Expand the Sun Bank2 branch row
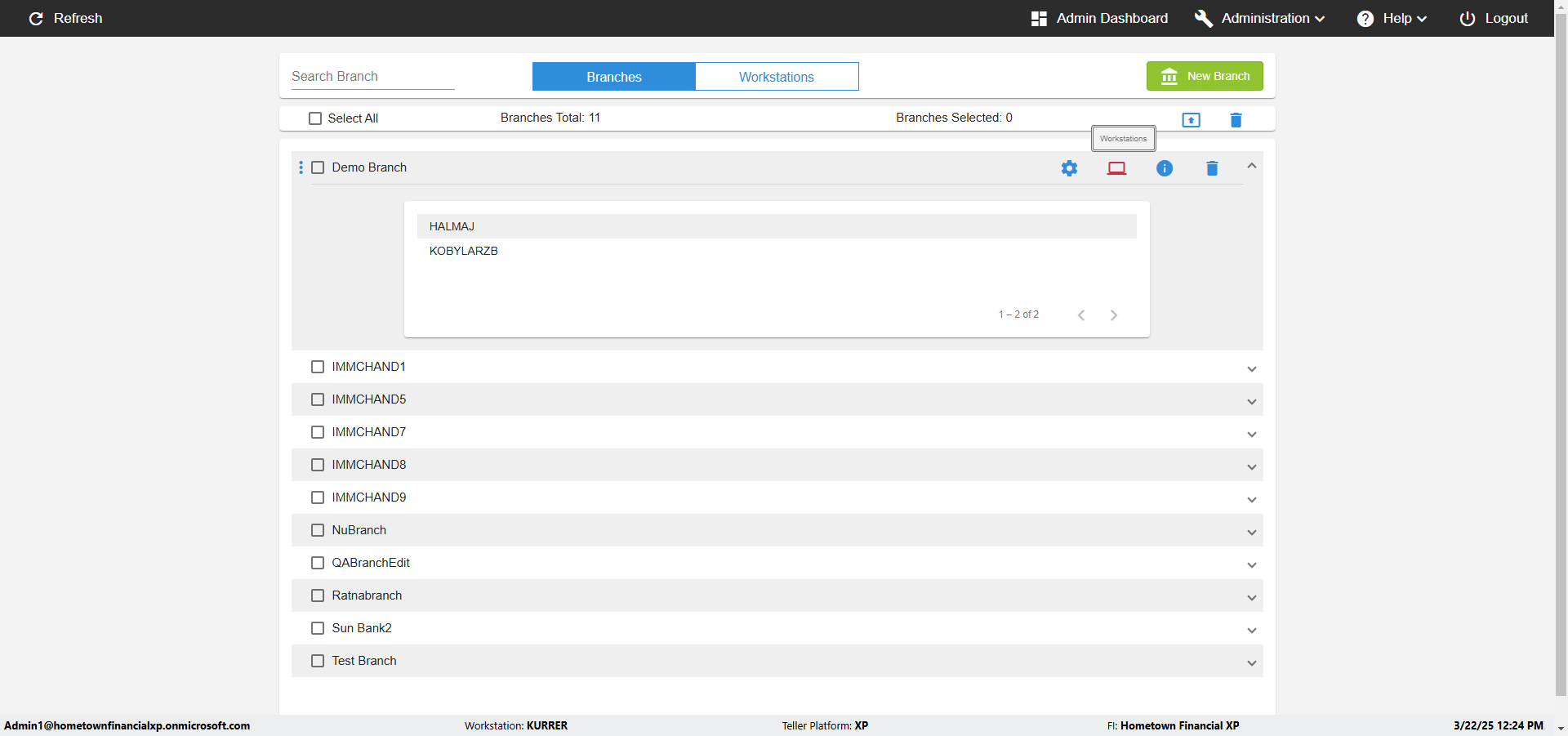This screenshot has width=1568, height=736. pos(1252,630)
